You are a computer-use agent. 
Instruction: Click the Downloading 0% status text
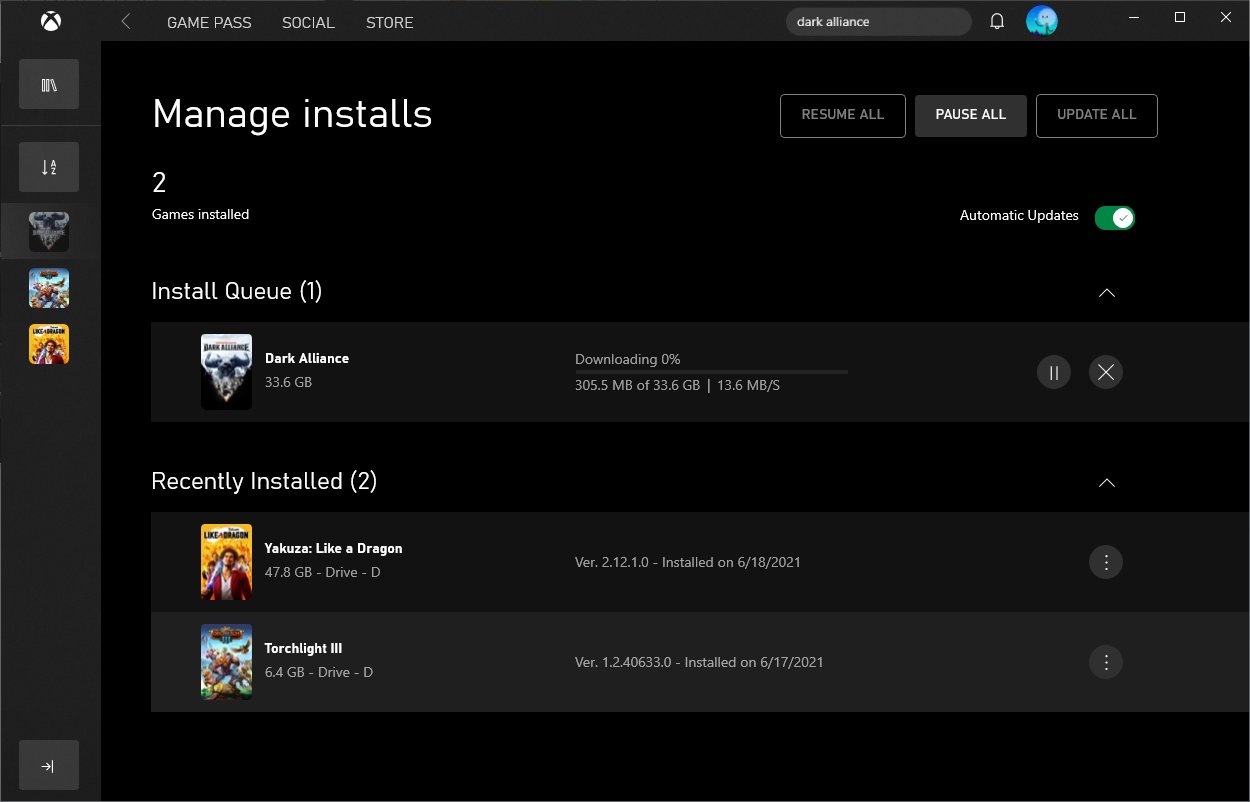[628, 359]
